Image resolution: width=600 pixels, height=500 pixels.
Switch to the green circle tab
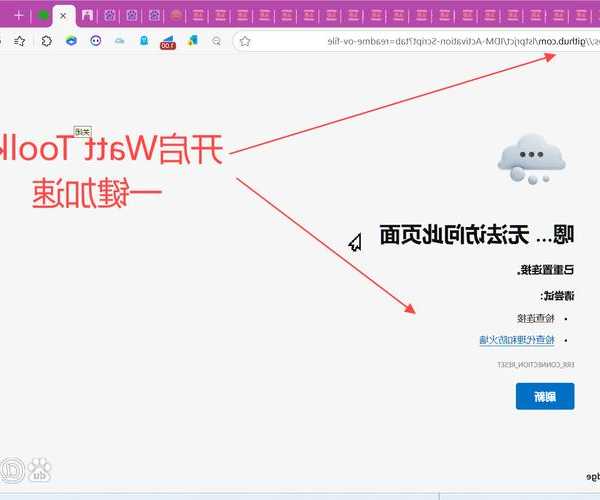(44, 16)
